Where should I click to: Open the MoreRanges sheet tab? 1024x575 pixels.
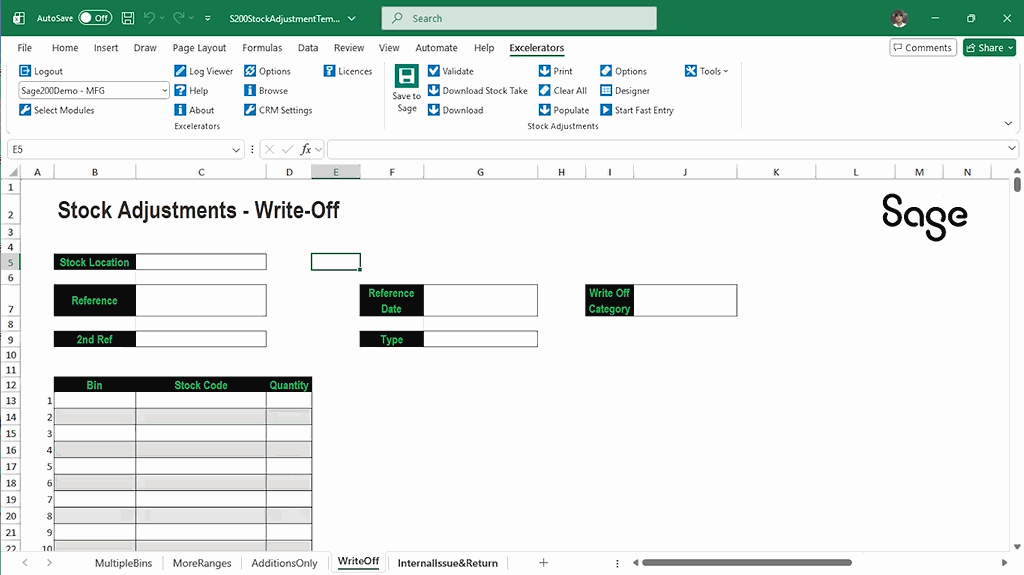(x=202, y=563)
